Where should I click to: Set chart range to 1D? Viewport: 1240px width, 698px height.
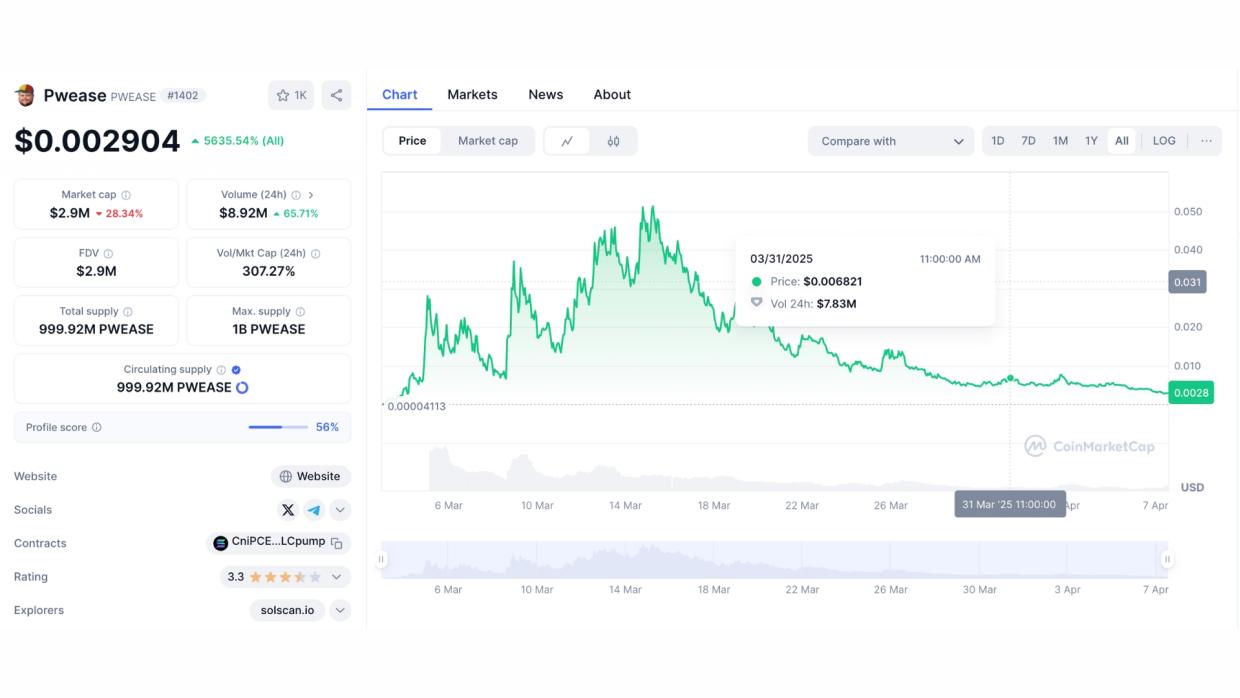tap(998, 141)
